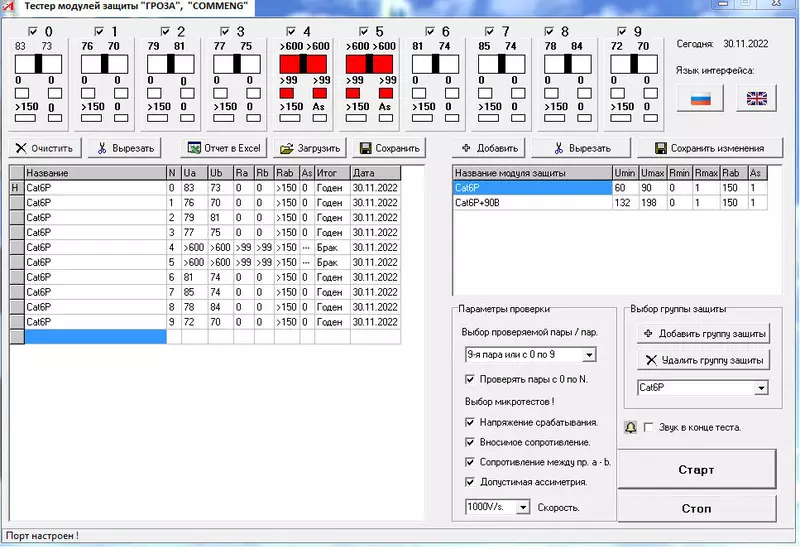Click the red Ua indicator of channel 4
Screen dimensions: 800x549
pyautogui.click(x=290, y=64)
